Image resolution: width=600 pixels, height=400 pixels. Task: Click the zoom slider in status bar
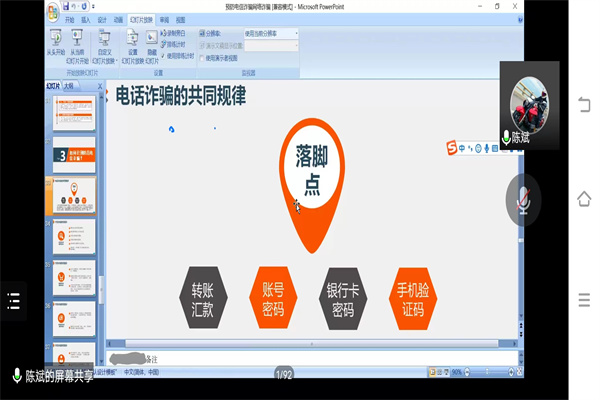(x=487, y=371)
